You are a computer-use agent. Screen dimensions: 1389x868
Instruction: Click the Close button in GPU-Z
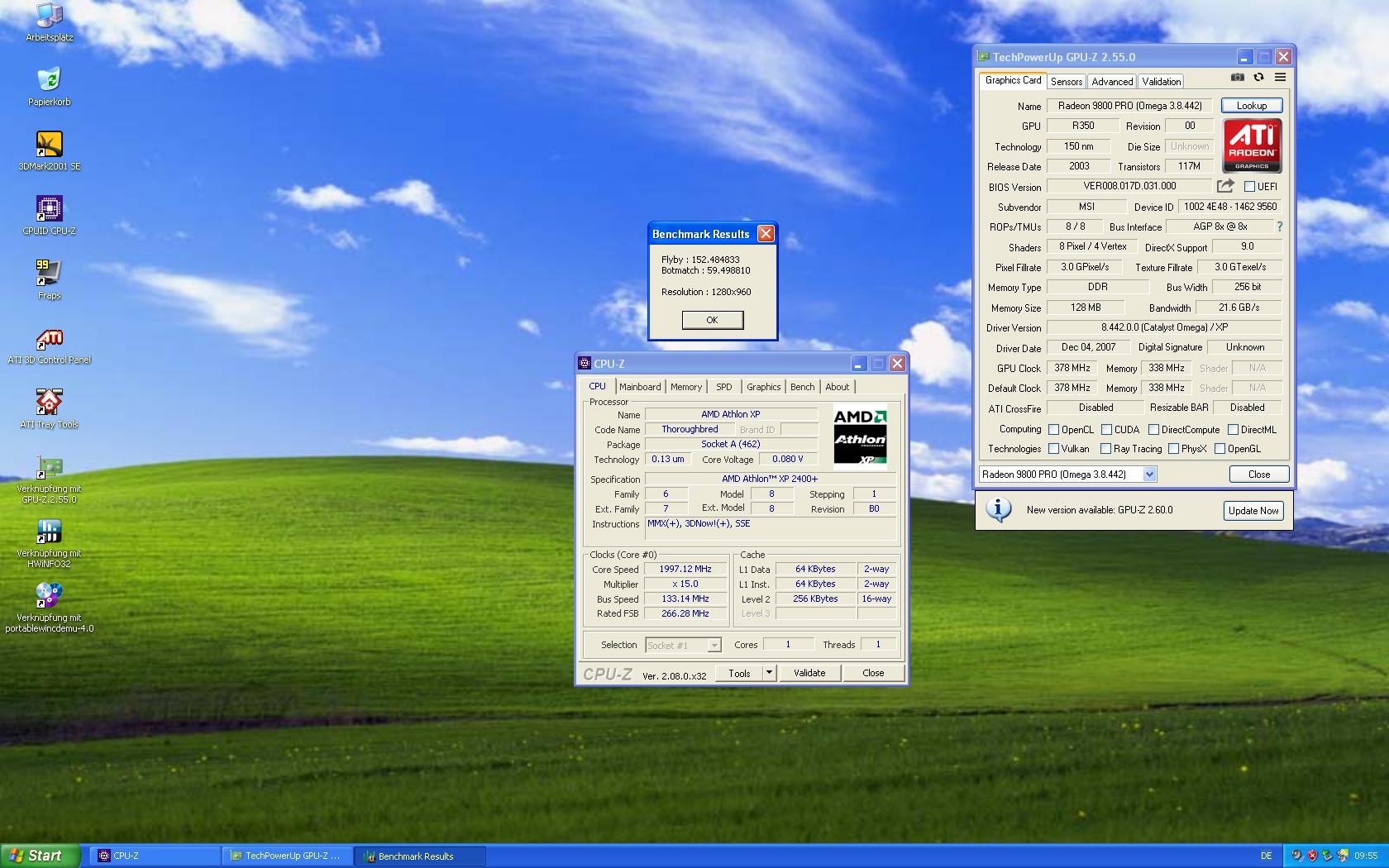pyautogui.click(x=1259, y=475)
